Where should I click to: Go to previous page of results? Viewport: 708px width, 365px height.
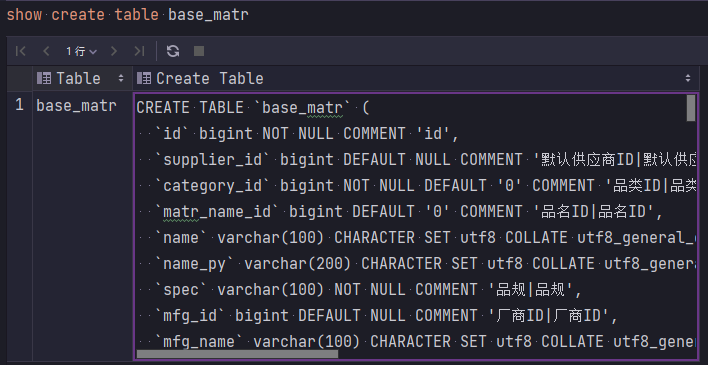pyautogui.click(x=46, y=51)
